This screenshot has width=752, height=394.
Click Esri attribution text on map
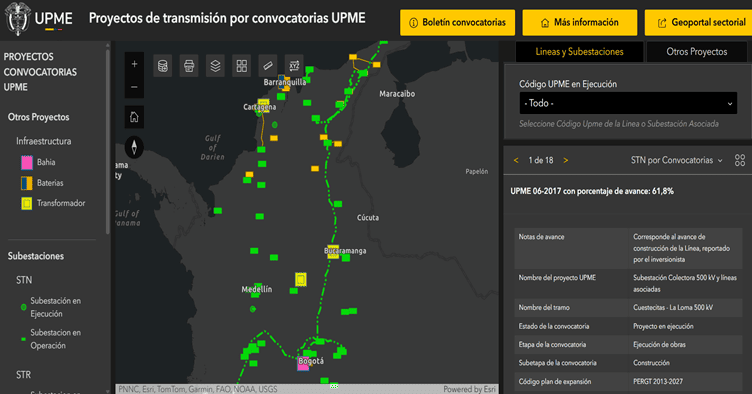point(198,389)
